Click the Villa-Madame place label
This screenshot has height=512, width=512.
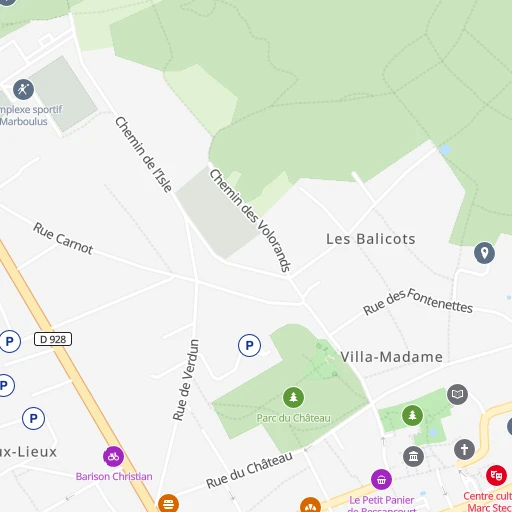391,357
